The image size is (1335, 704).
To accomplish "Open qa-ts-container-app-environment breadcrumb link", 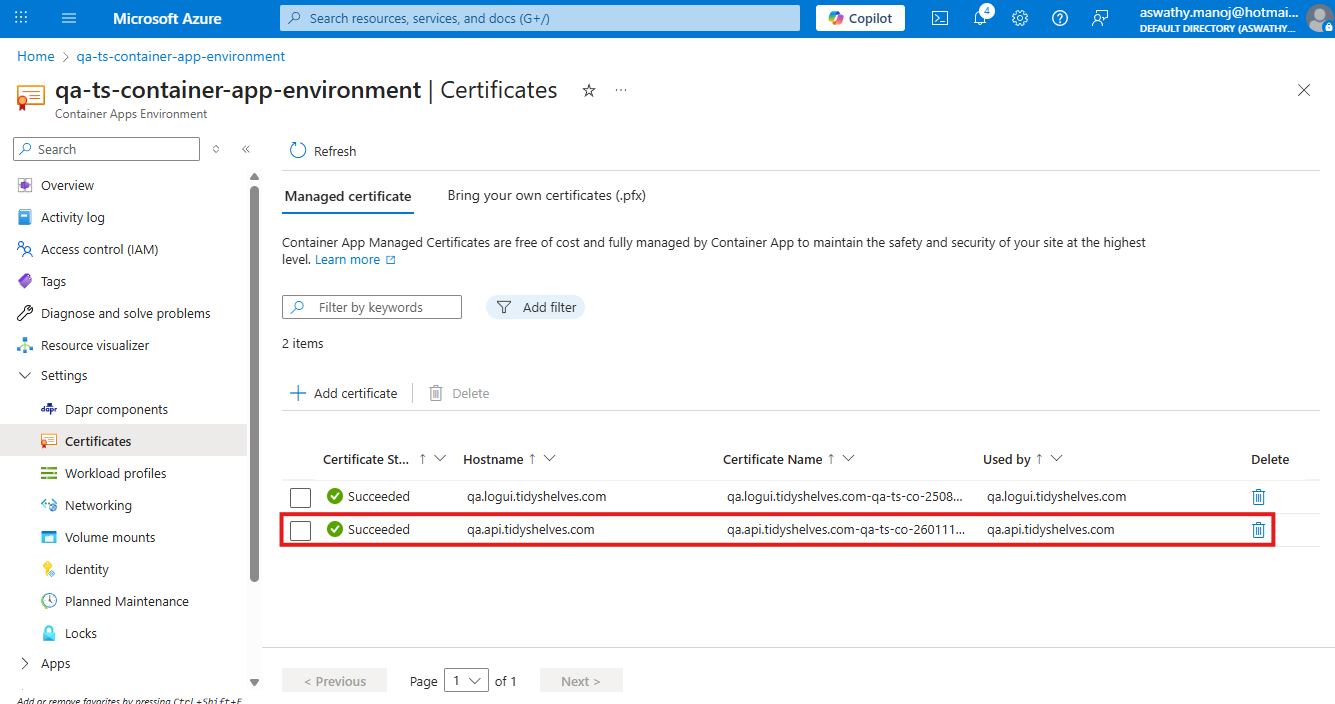I will point(181,57).
